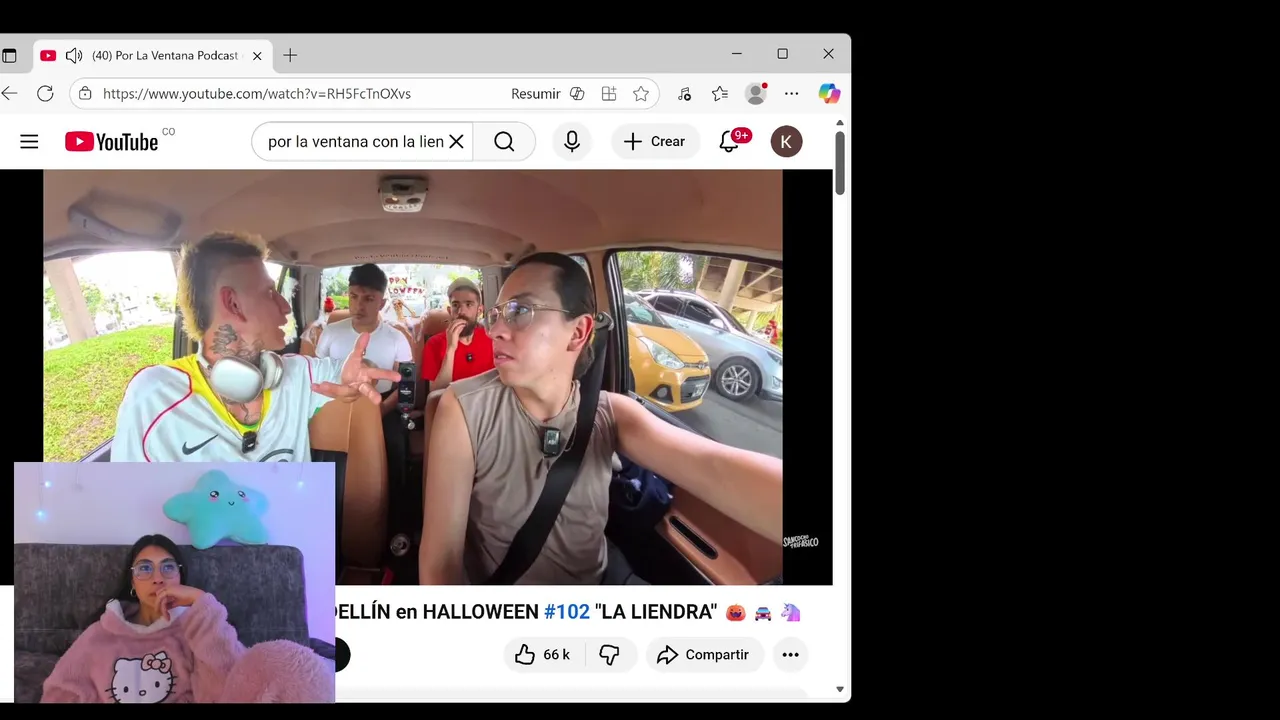Screen dimensions: 1280x720
Task: Go back to previous page in Edge
Action: 10,94
